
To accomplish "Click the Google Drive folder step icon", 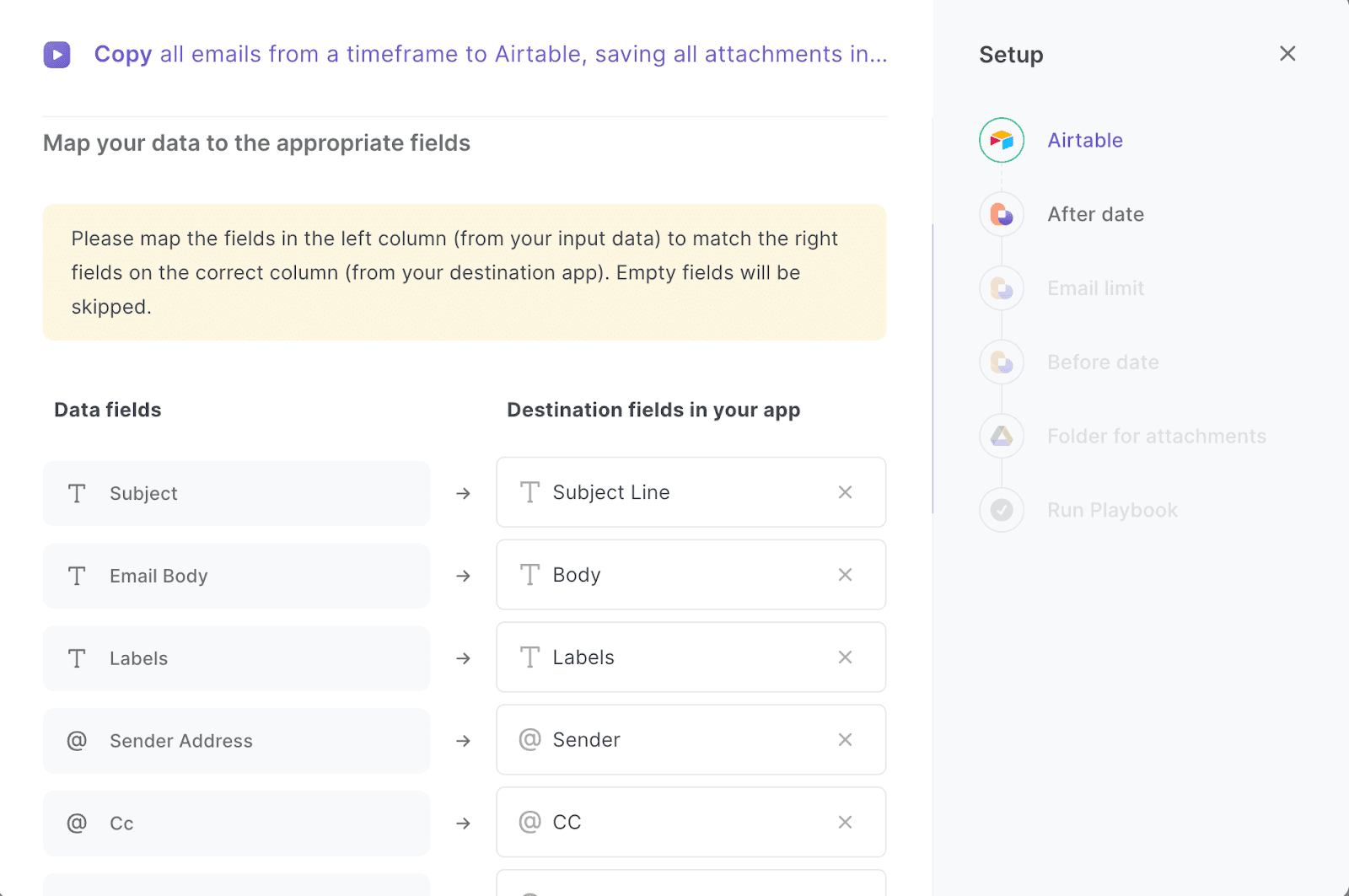I will 1002,436.
